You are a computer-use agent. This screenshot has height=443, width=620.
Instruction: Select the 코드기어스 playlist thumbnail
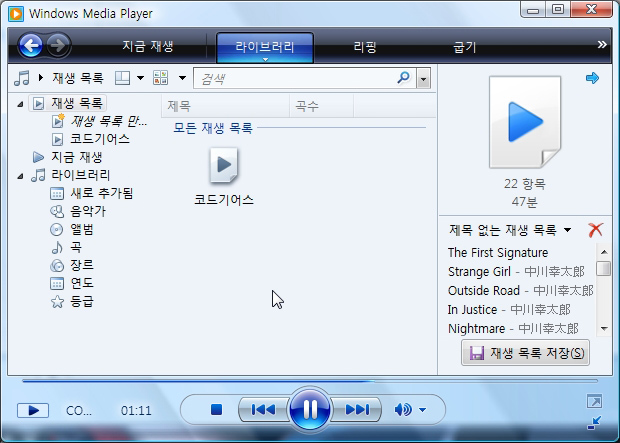(x=224, y=176)
